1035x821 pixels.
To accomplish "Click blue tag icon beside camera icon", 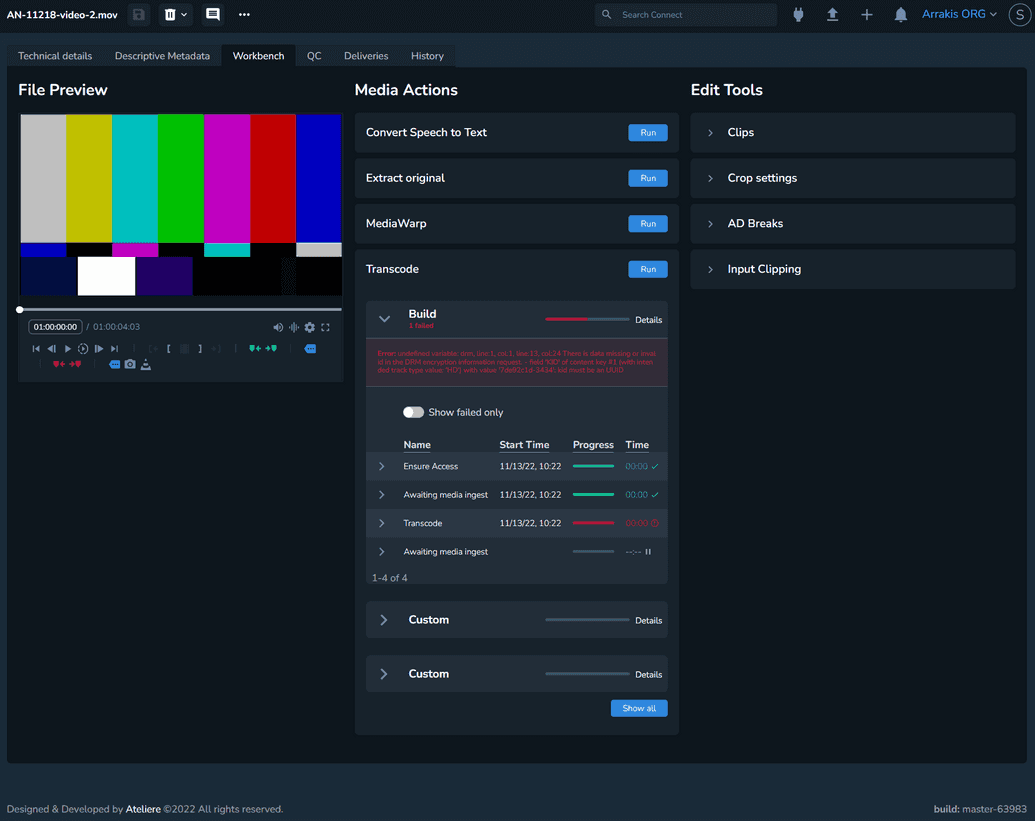I will click(x=114, y=364).
